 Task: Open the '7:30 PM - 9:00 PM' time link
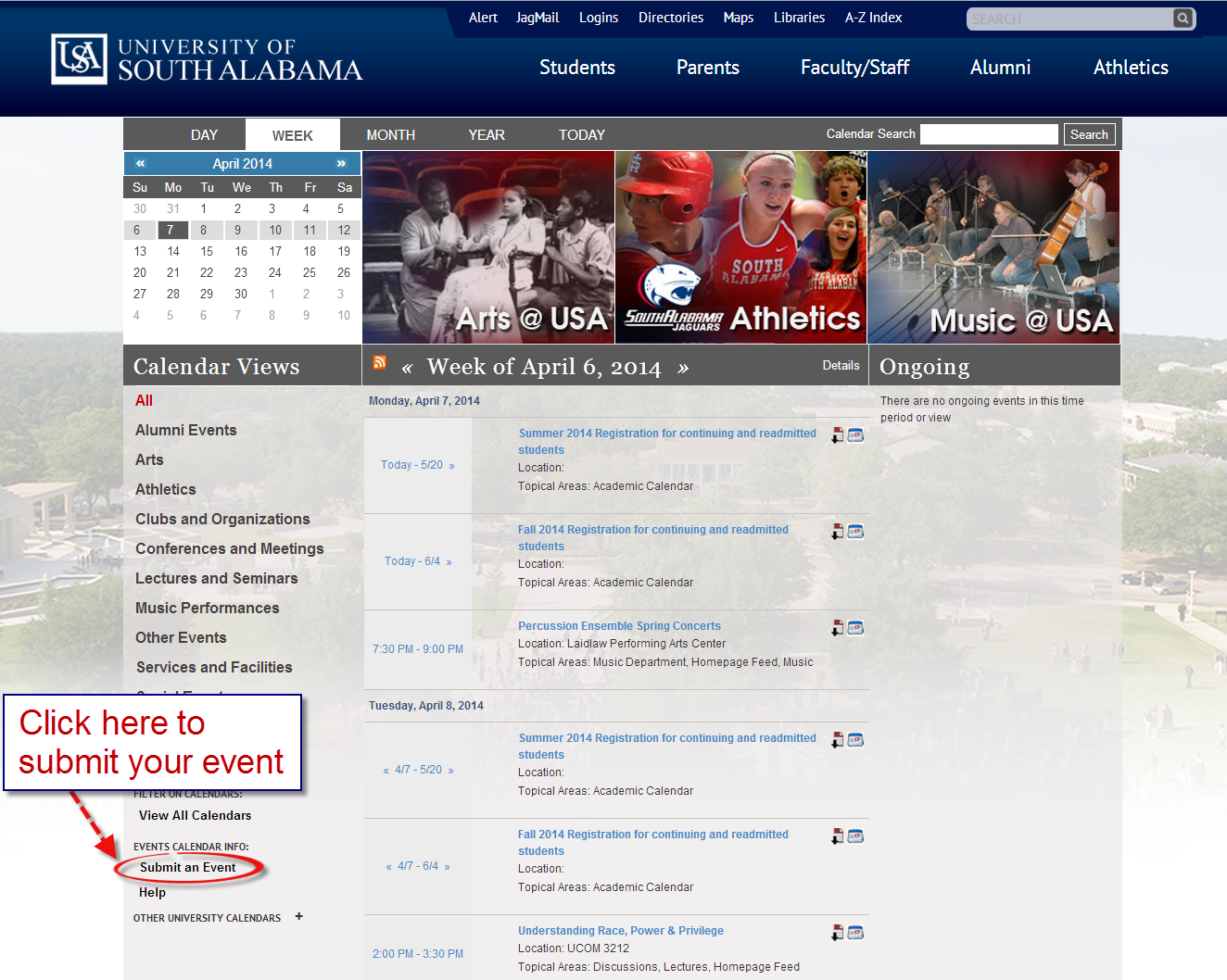tap(418, 649)
